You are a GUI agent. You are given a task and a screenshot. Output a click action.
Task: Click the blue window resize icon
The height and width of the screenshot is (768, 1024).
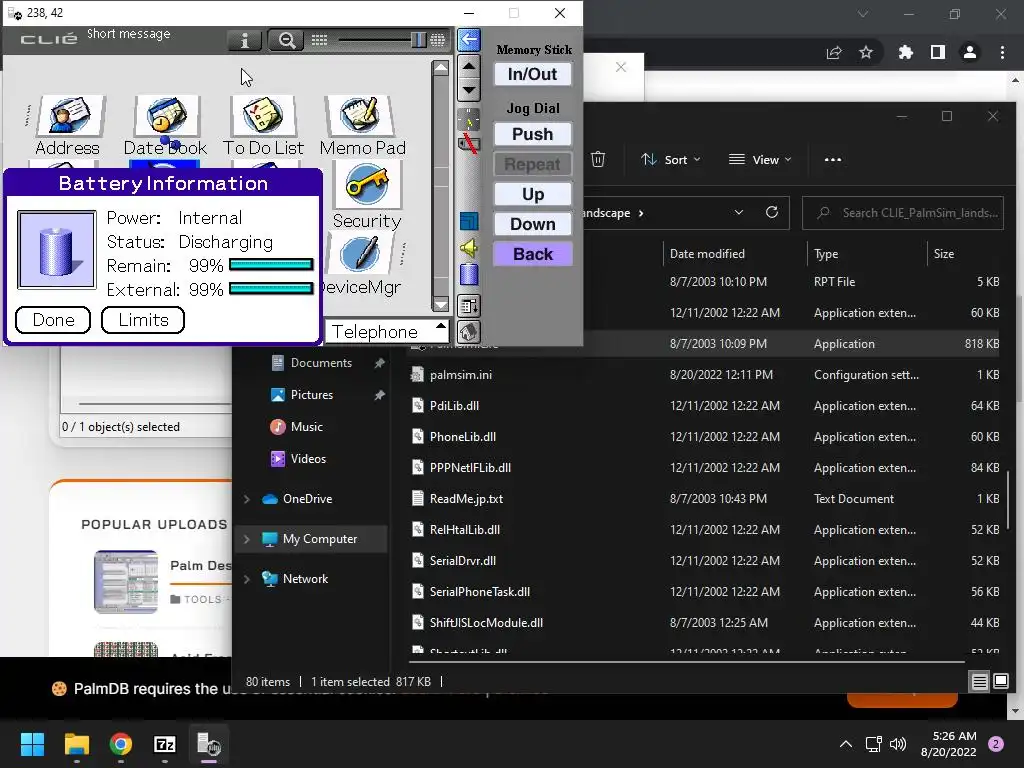[469, 221]
